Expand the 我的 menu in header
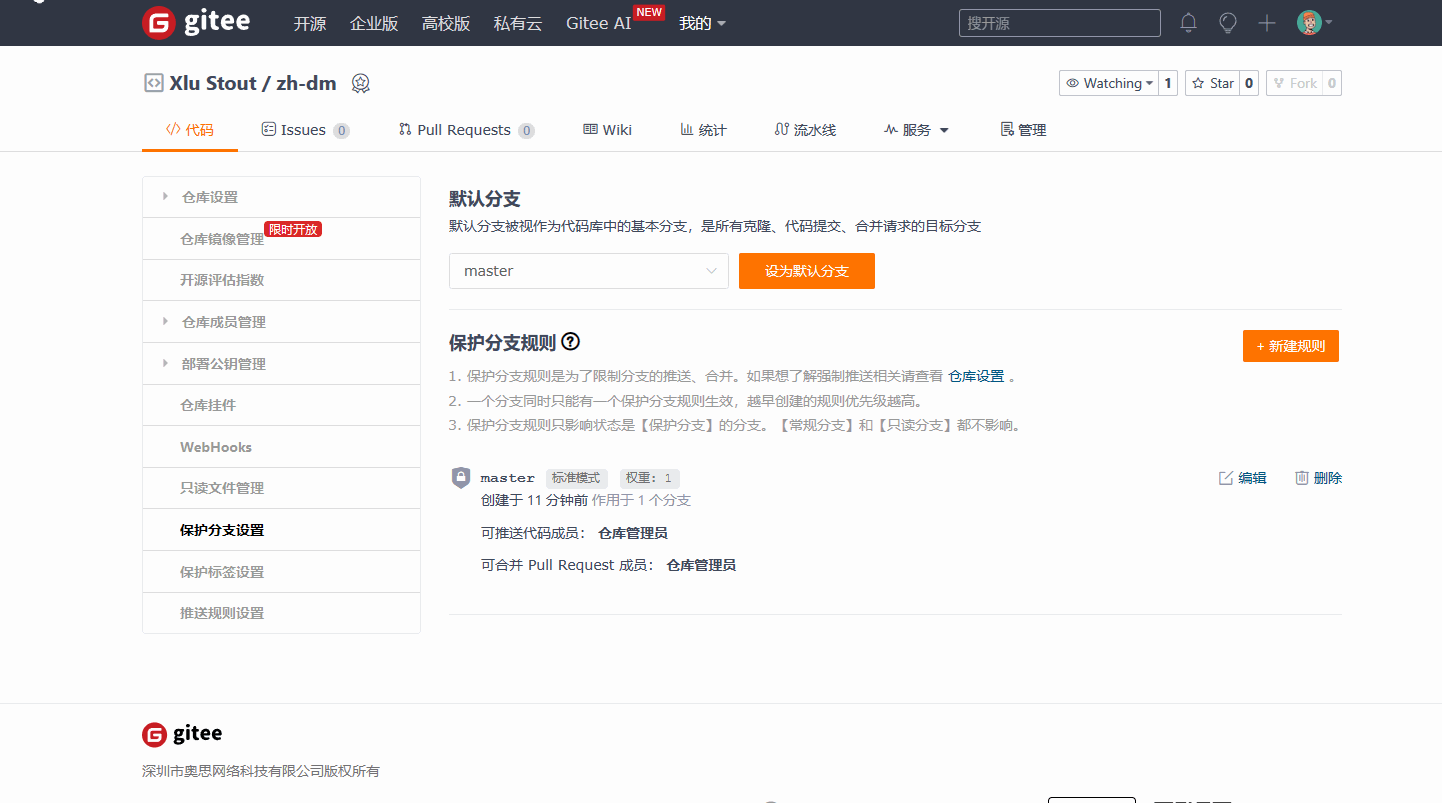 pyautogui.click(x=702, y=23)
